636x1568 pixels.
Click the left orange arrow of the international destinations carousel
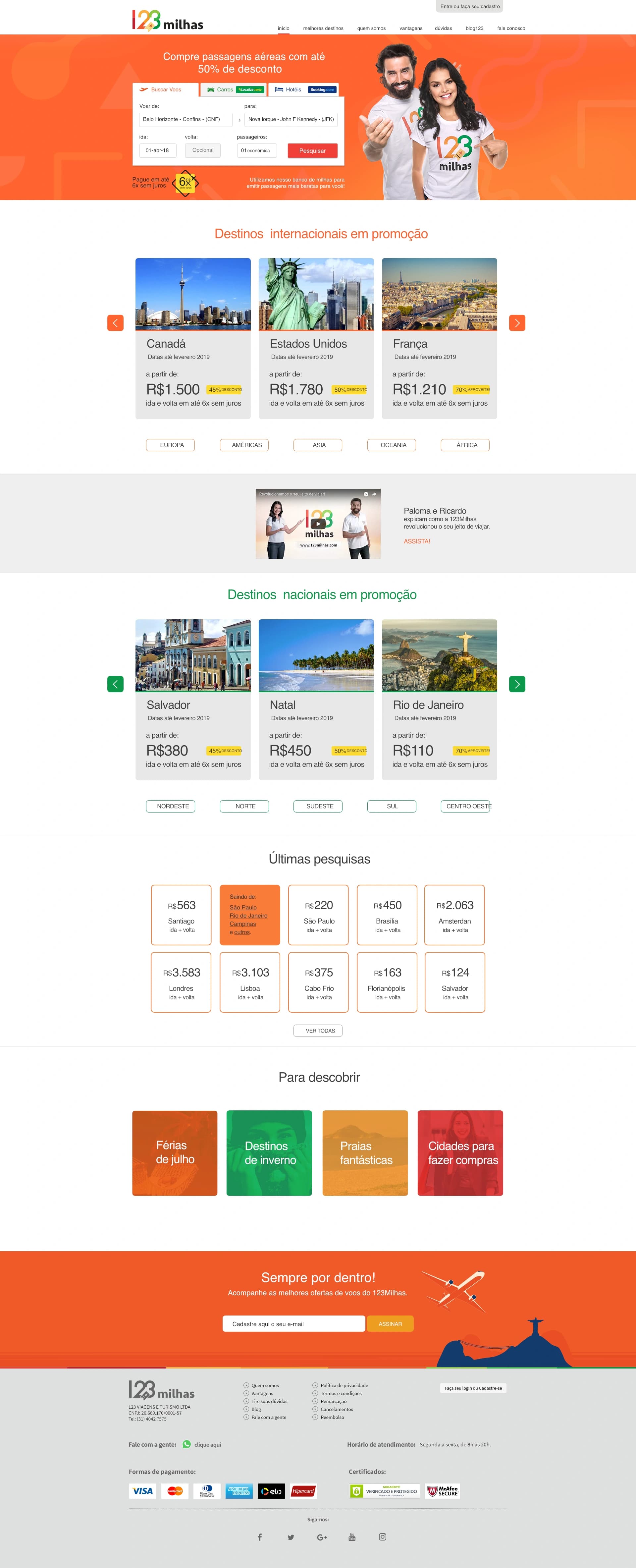tap(116, 323)
